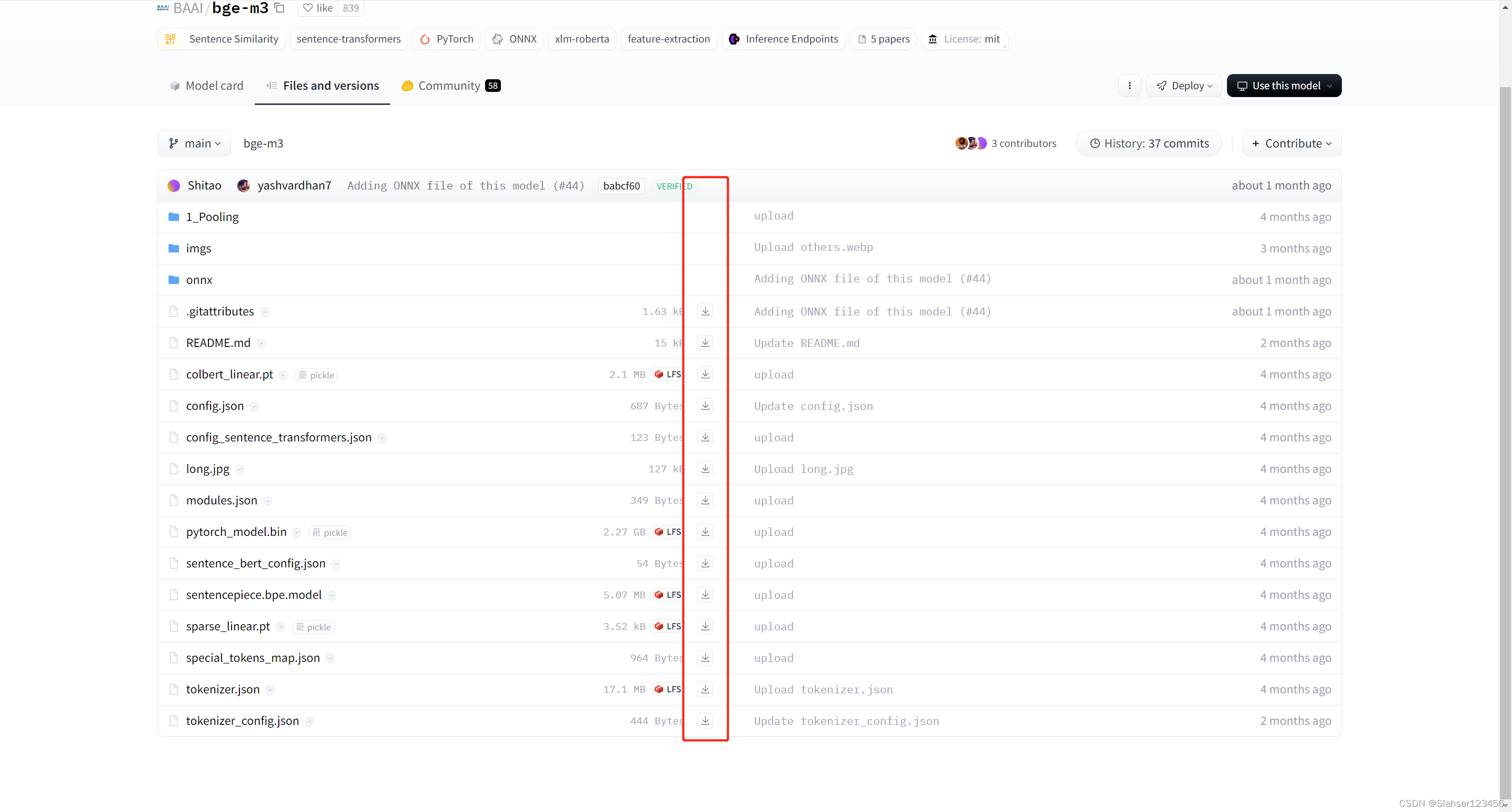Download the pytorch_model.bin file
The image size is (1512, 812).
point(705,532)
